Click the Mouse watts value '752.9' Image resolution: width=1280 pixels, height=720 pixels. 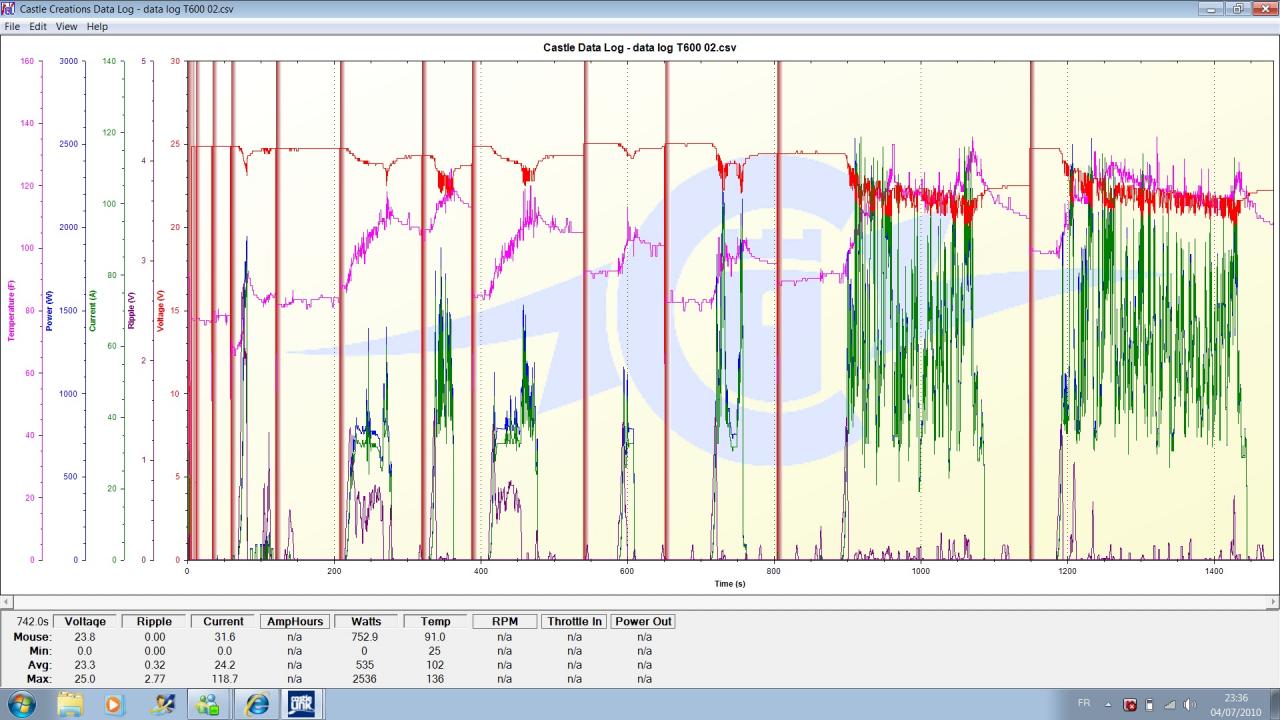tap(365, 636)
